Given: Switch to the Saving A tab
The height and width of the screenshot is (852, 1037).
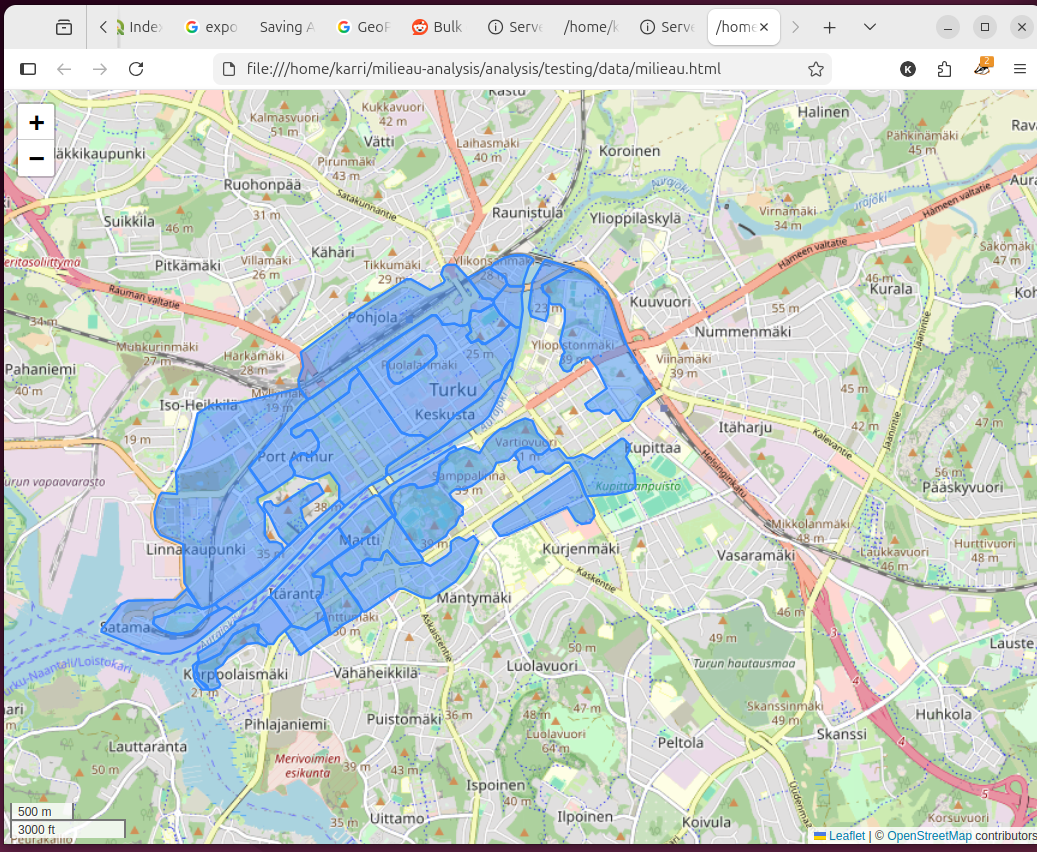Looking at the screenshot, I should [286, 27].
